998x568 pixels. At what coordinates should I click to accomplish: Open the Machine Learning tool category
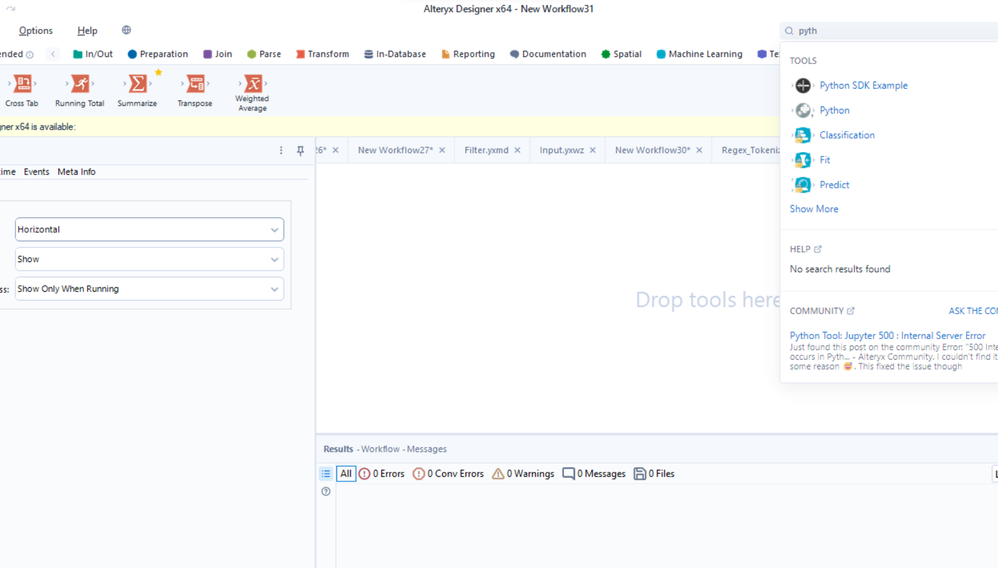click(x=699, y=54)
